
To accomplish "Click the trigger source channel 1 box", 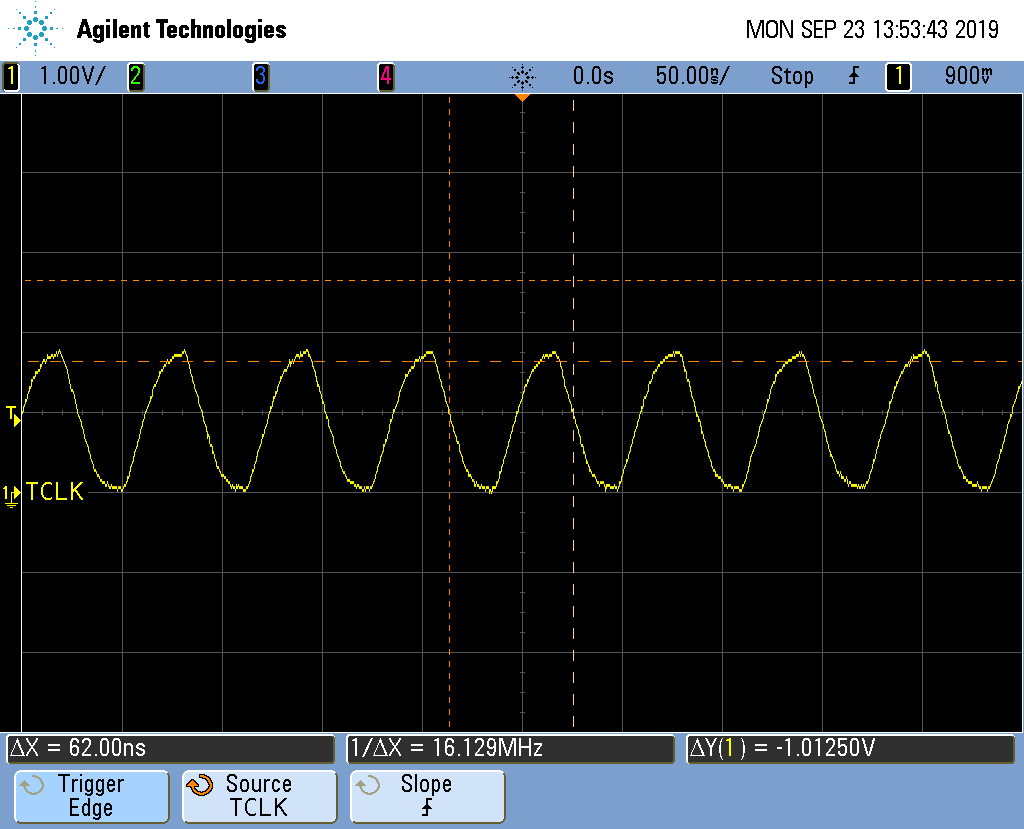I will click(x=898, y=76).
